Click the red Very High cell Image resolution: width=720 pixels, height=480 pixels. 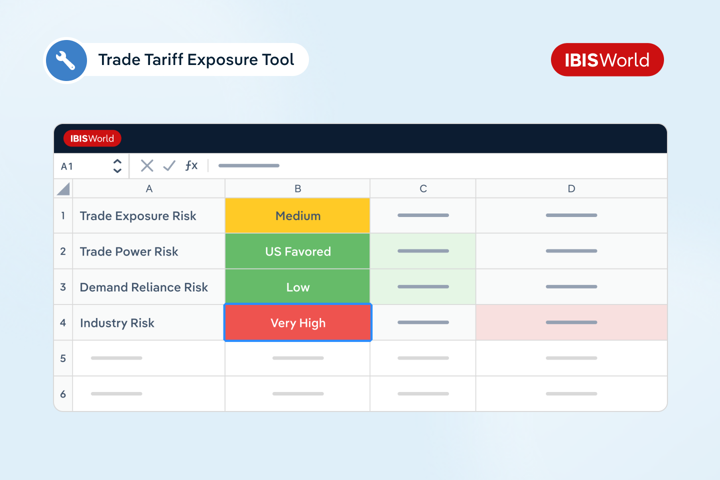tap(297, 323)
